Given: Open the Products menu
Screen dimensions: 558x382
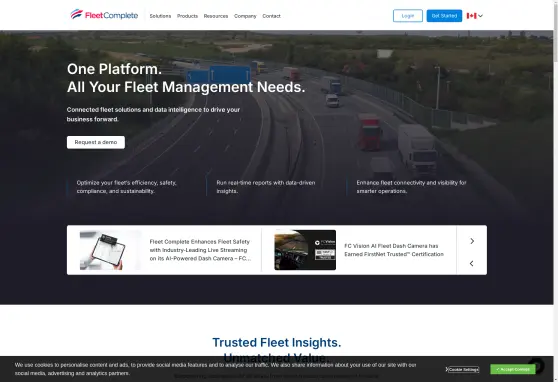Looking at the screenshot, I should (x=187, y=16).
